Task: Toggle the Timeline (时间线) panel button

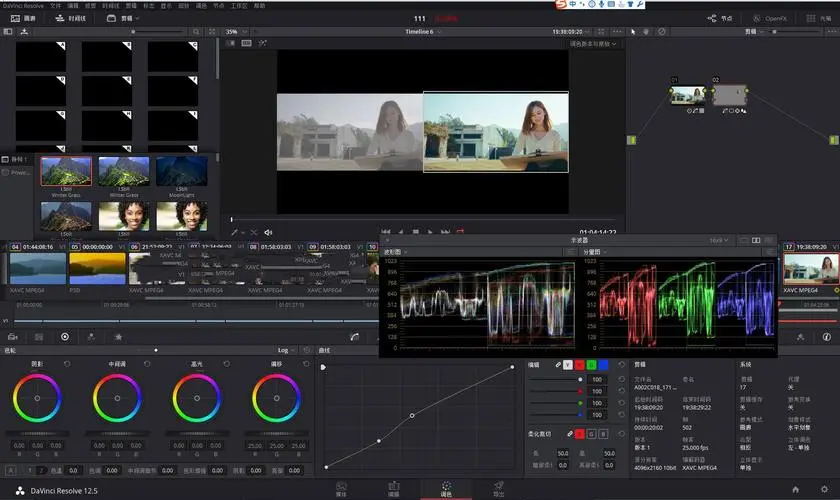Action: [x=70, y=18]
